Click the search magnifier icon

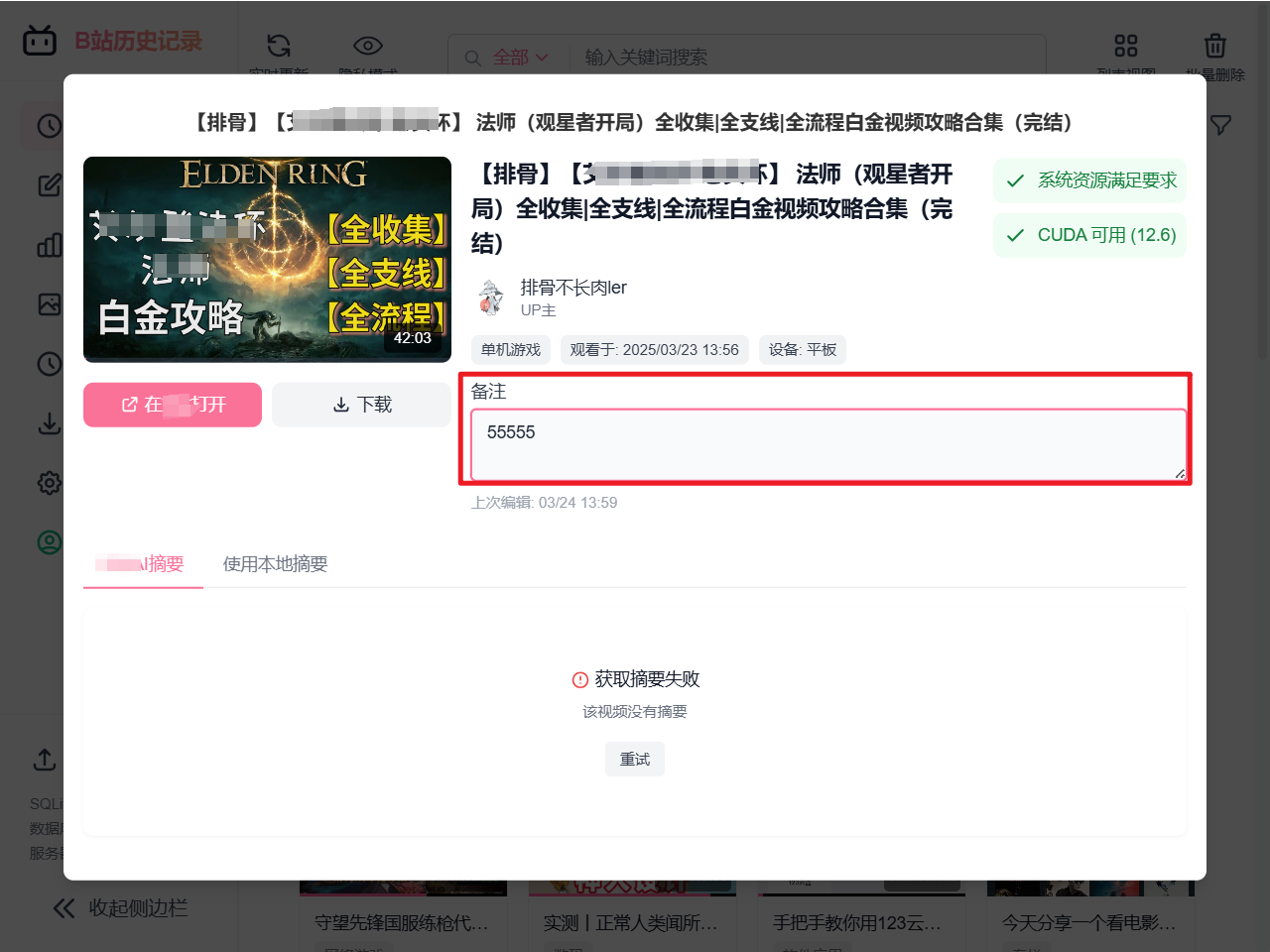coord(472,58)
